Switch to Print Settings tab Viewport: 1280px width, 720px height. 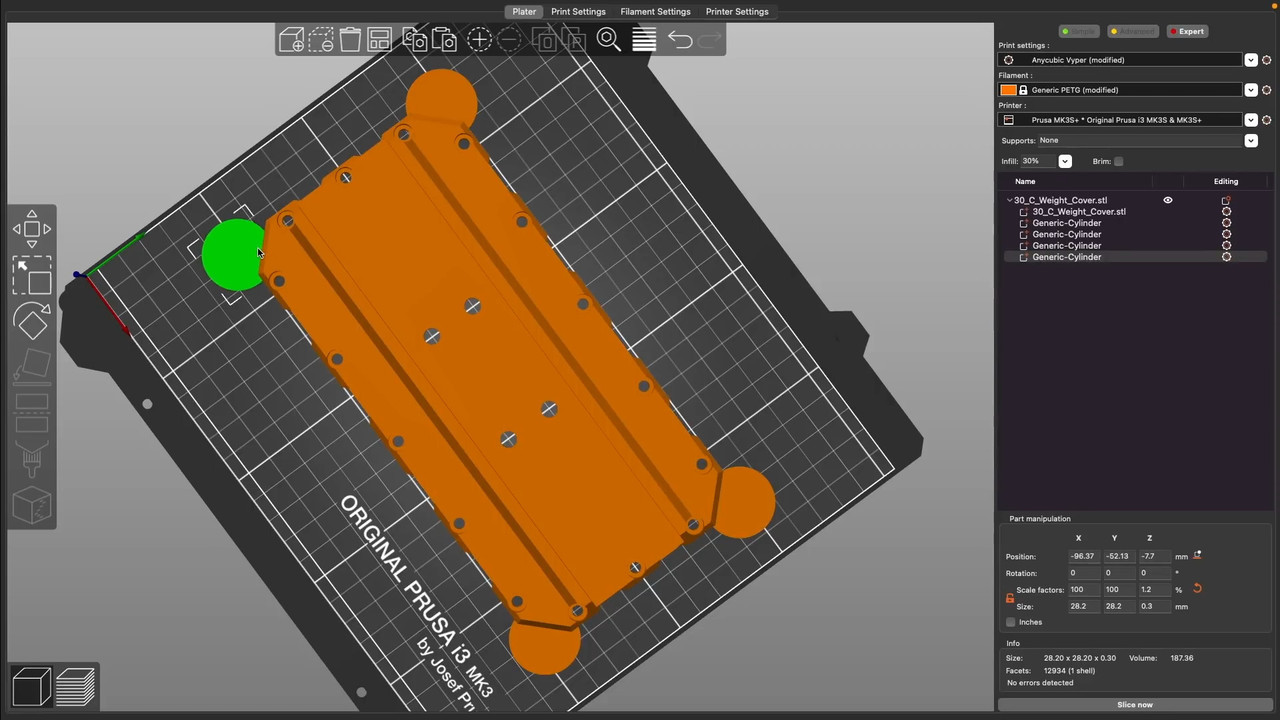point(578,12)
